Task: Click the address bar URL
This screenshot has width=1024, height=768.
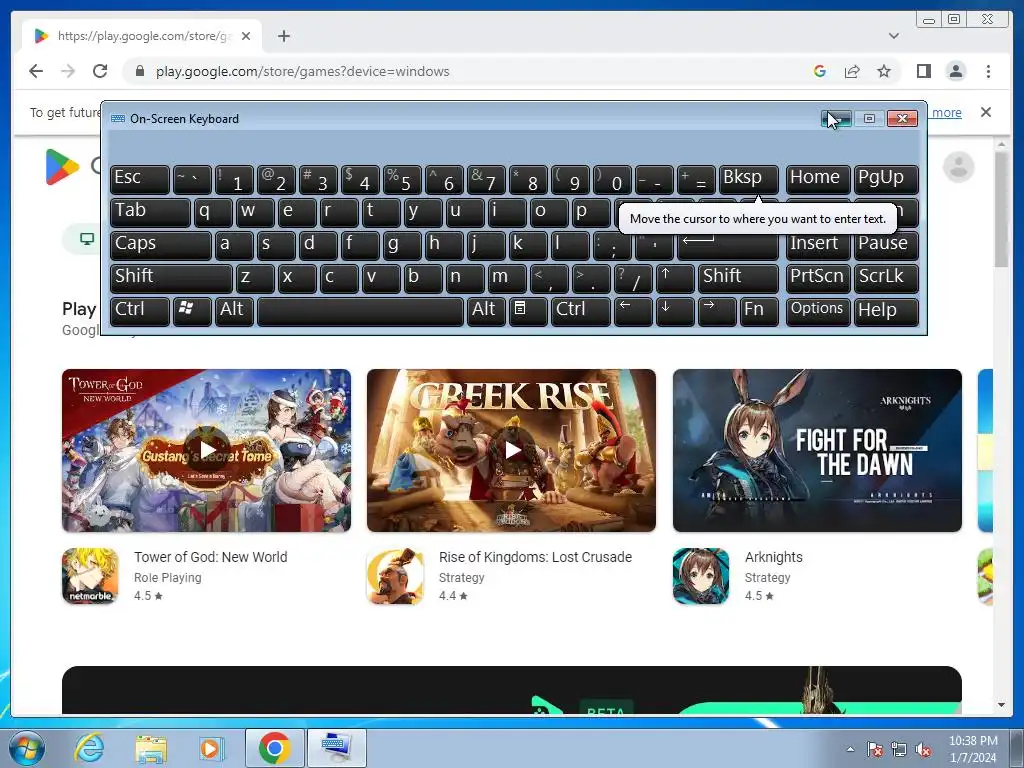Action: [x=302, y=71]
